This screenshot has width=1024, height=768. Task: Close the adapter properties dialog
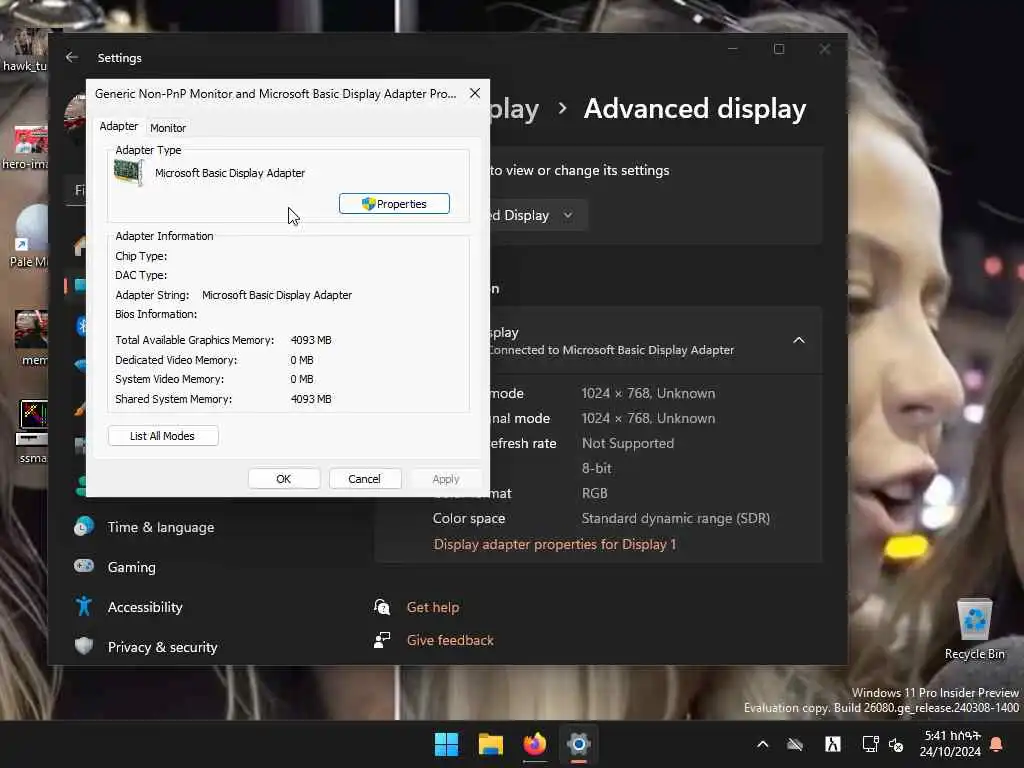coord(475,93)
